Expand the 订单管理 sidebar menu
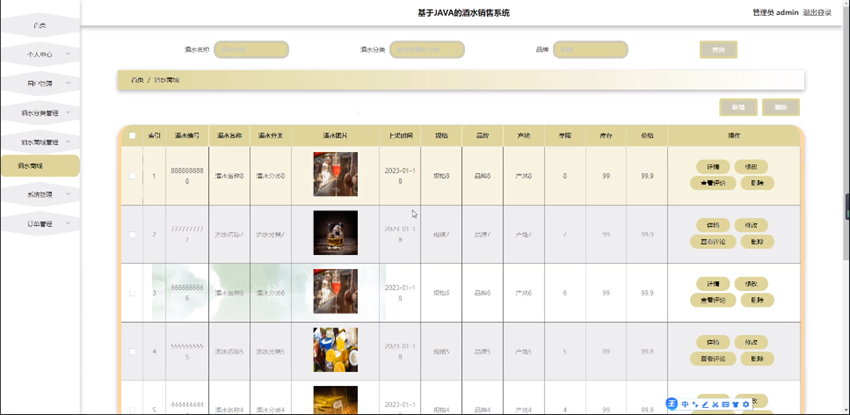Image resolution: width=850 pixels, height=415 pixels. (40, 223)
